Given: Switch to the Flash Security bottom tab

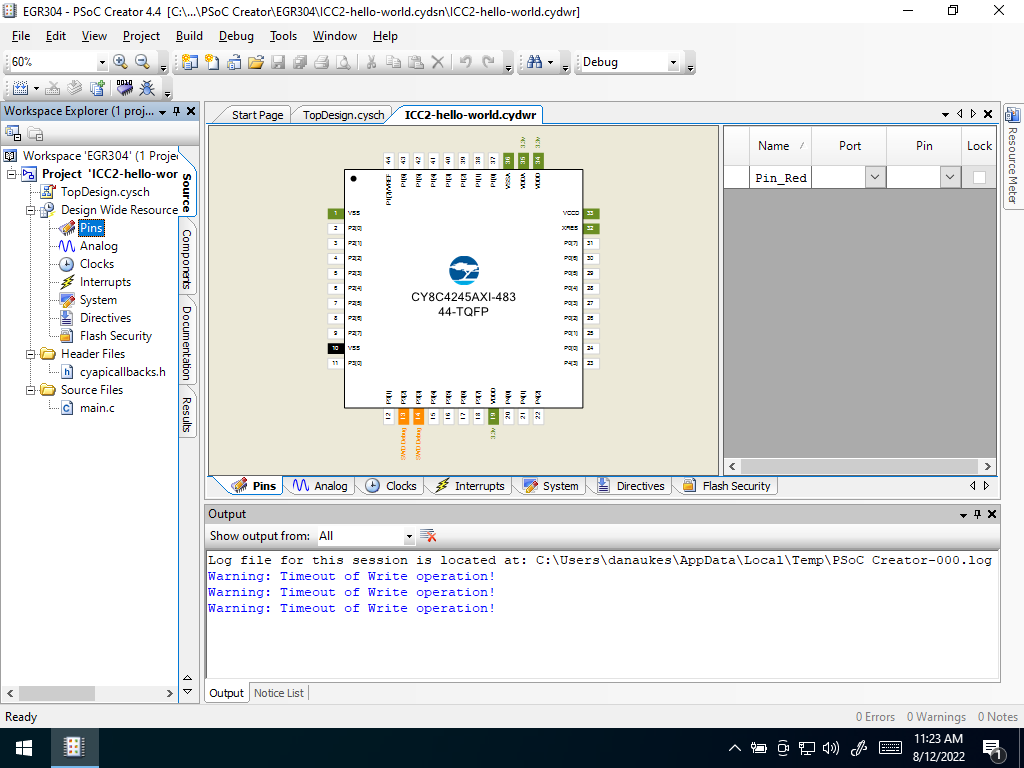Looking at the screenshot, I should tap(727, 486).
